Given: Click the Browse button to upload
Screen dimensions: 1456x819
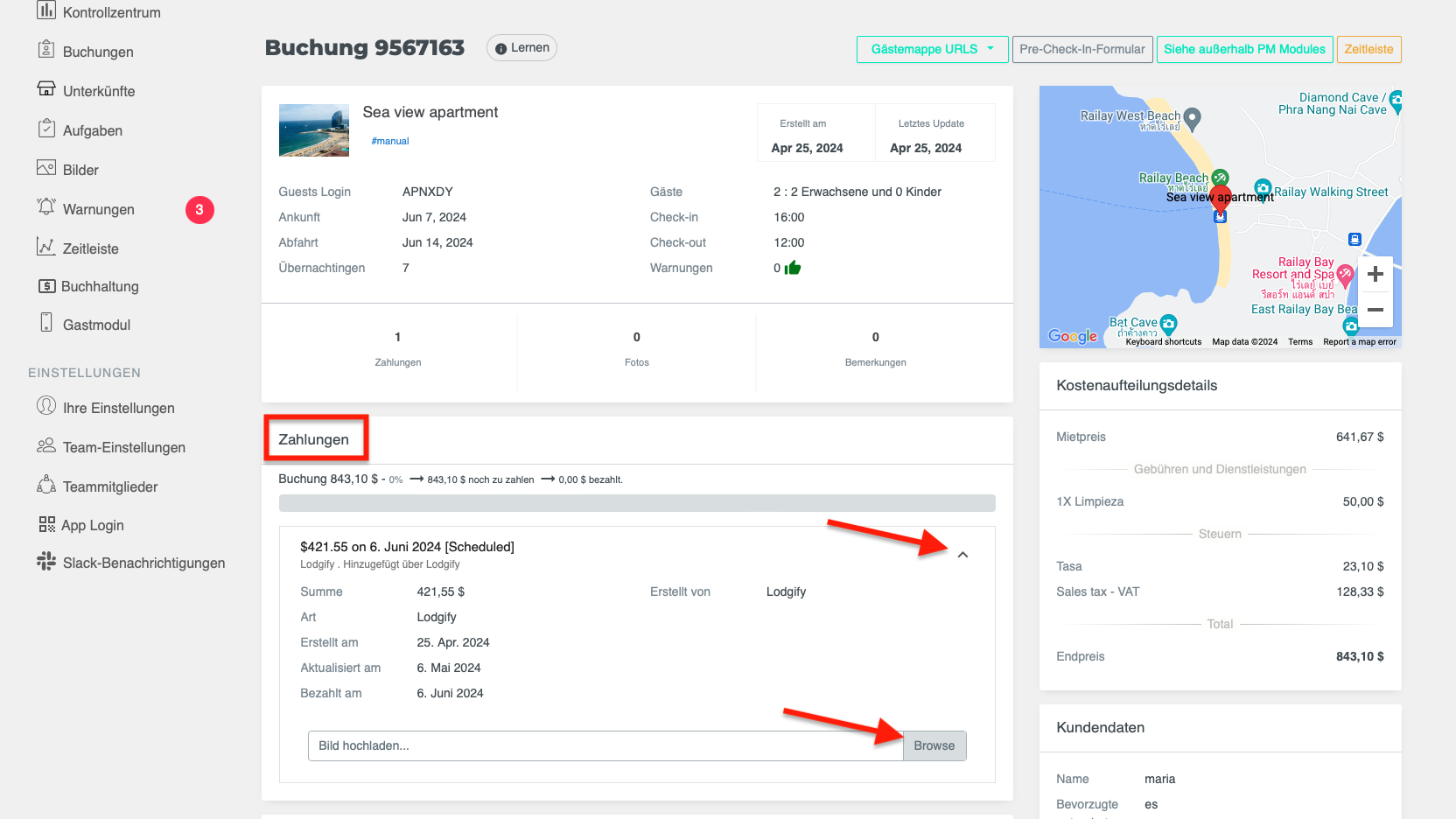Looking at the screenshot, I should (x=934, y=745).
